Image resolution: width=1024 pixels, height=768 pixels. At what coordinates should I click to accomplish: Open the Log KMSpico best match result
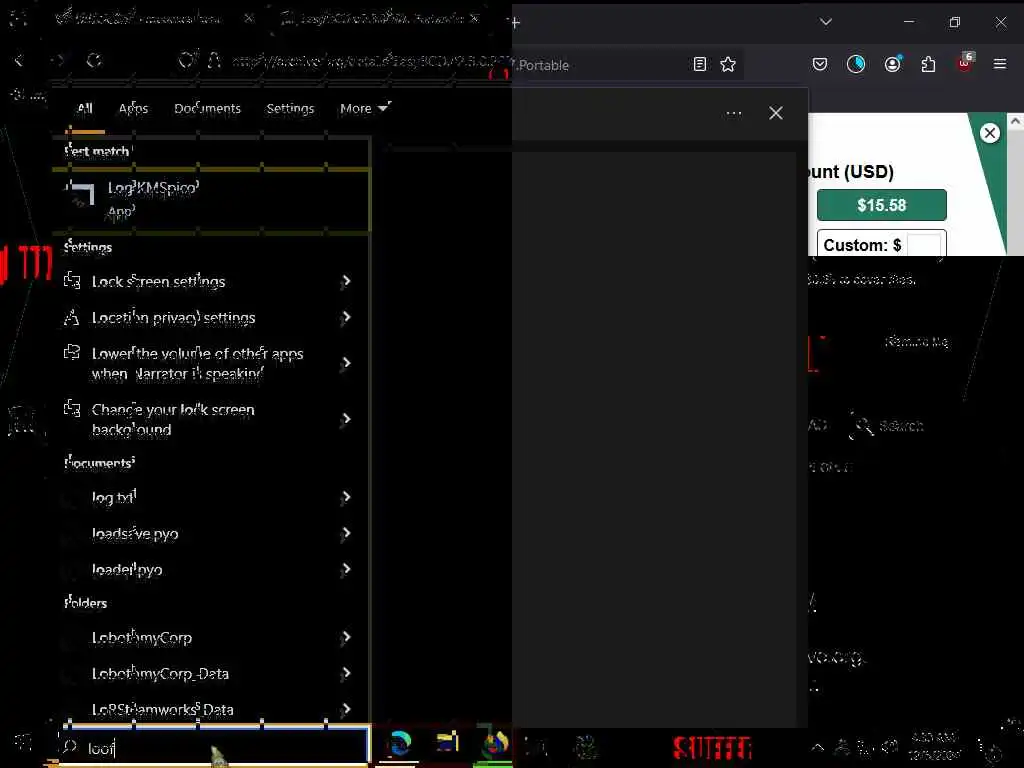click(212, 200)
